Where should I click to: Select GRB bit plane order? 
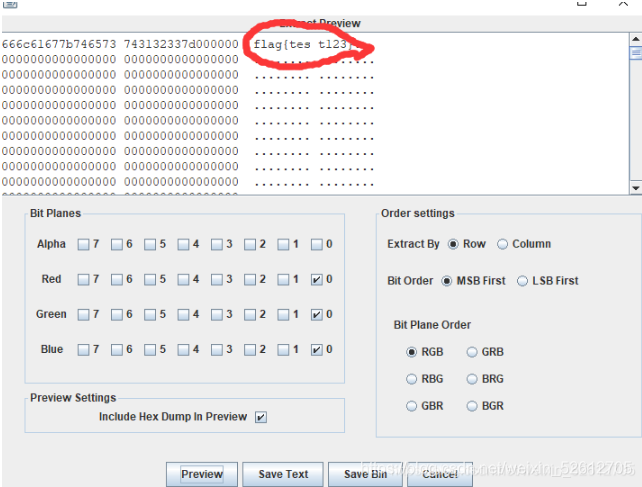(x=472, y=352)
